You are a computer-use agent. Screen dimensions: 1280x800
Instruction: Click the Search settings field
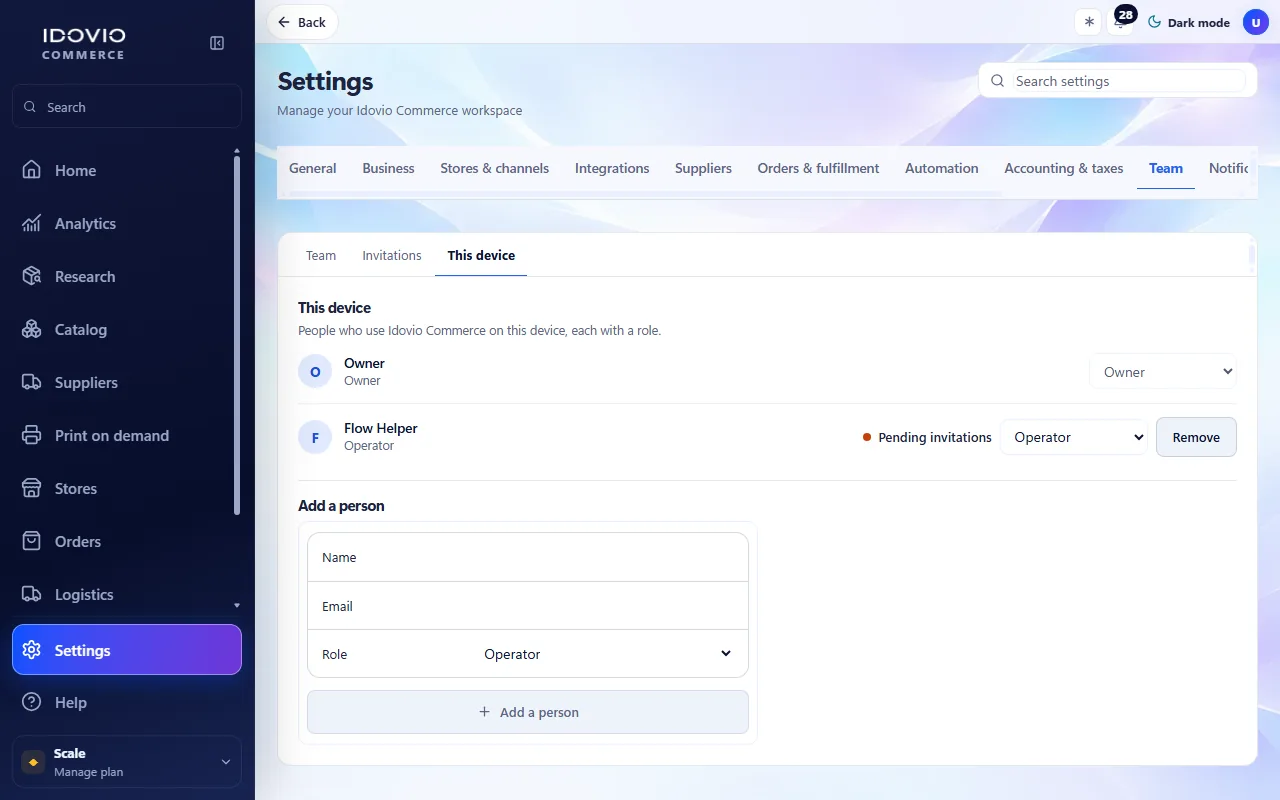click(1118, 81)
